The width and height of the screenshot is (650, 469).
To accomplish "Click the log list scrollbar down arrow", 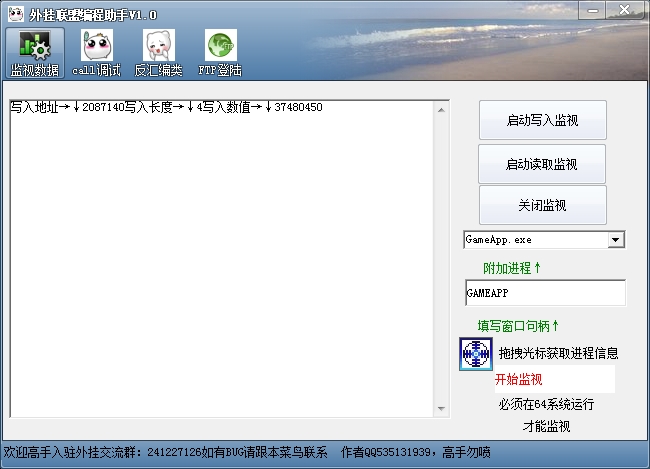I will click(441, 409).
